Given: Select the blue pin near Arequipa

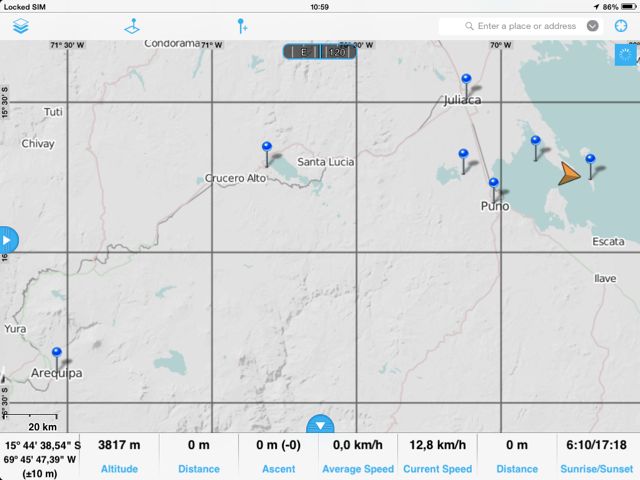Looking at the screenshot, I should click(x=57, y=356).
